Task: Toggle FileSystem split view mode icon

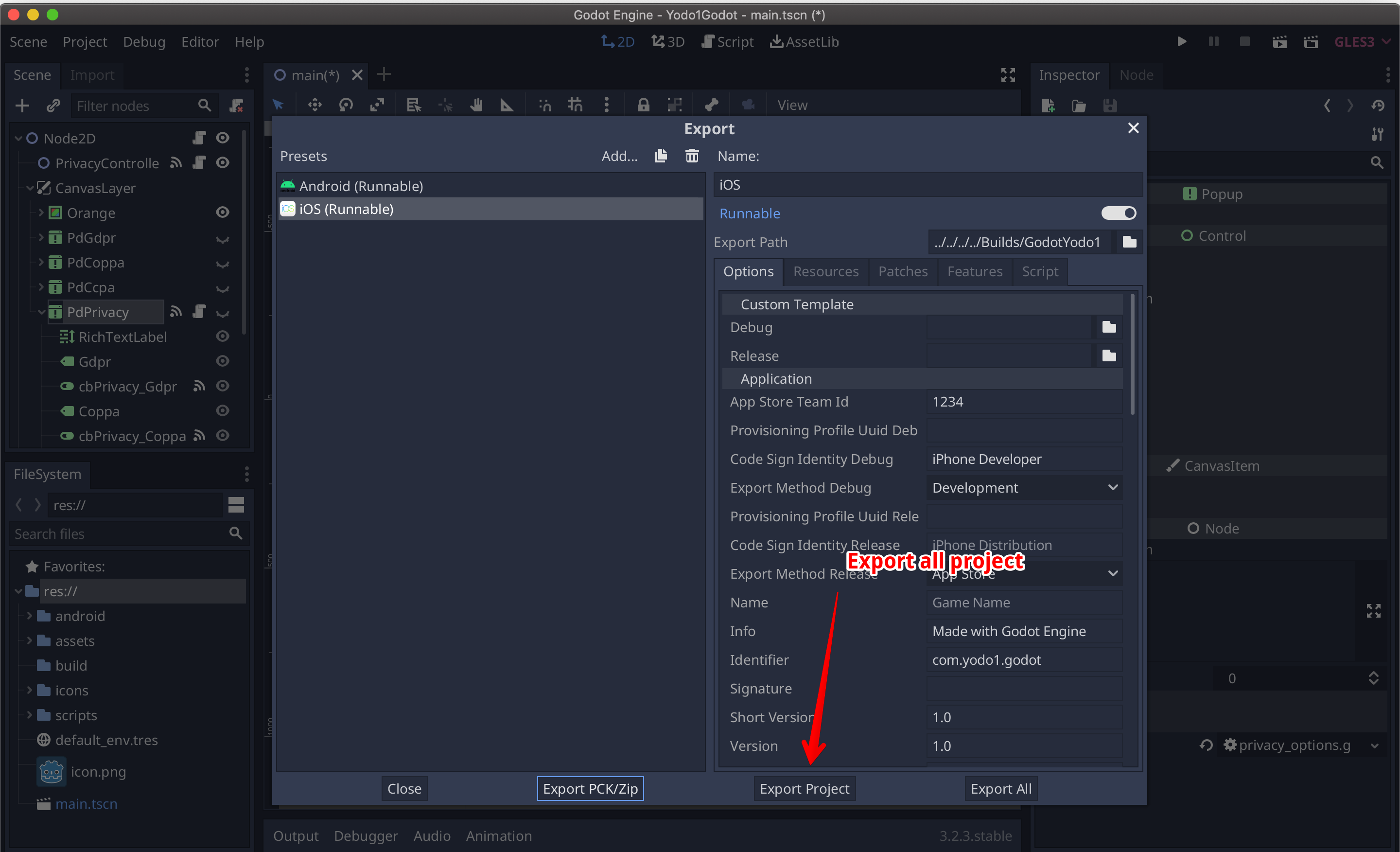Action: [236, 505]
